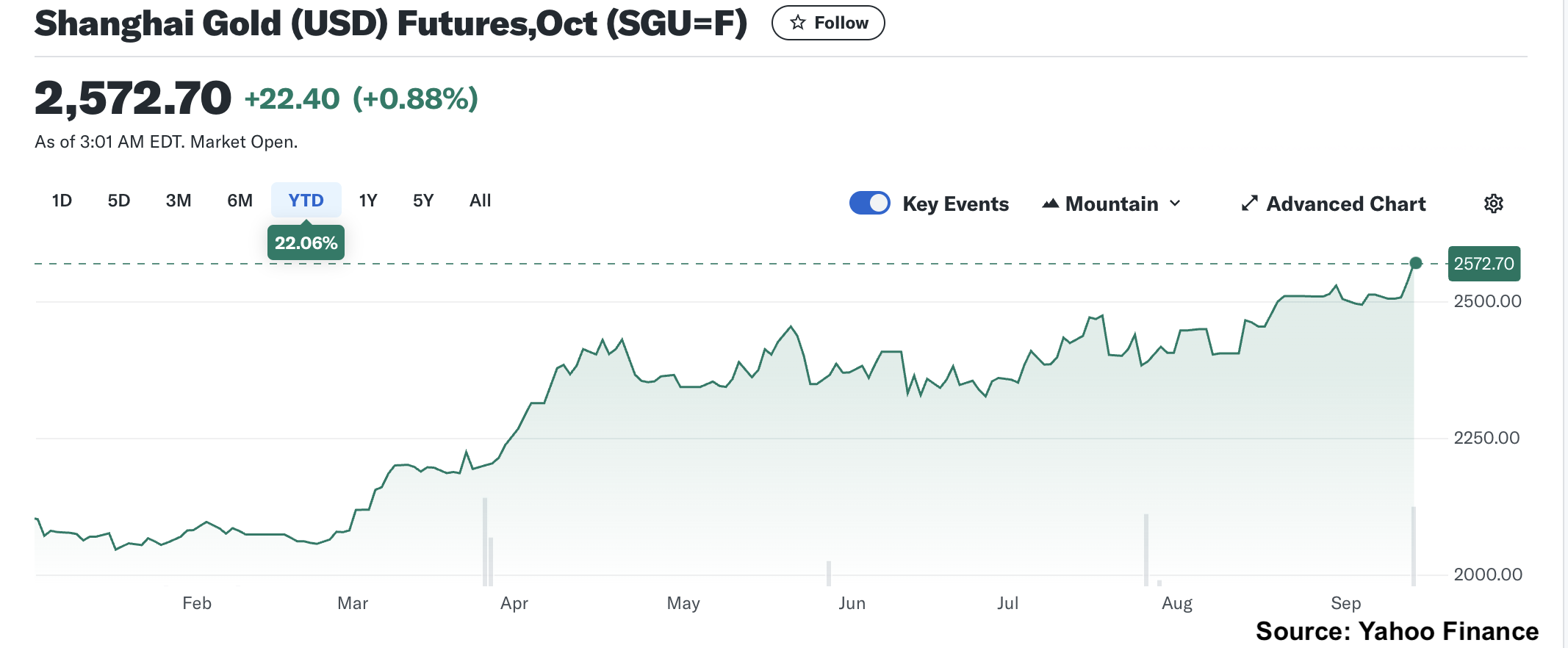Toggle the Key Events switch off
Viewport: 1568px width, 648px height.
tap(869, 204)
